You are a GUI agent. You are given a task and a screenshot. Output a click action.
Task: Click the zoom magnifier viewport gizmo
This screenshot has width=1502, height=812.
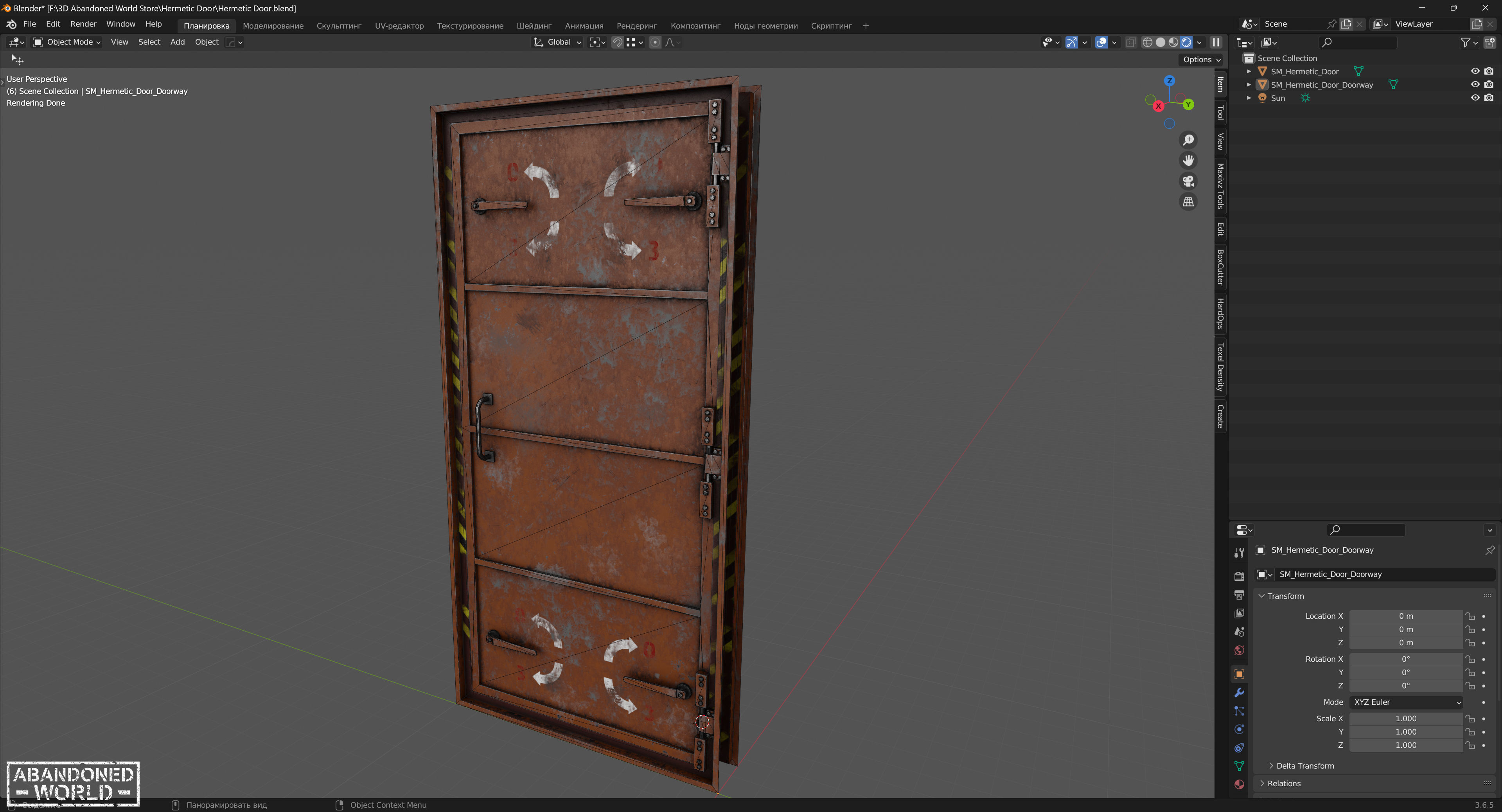coord(1188,140)
